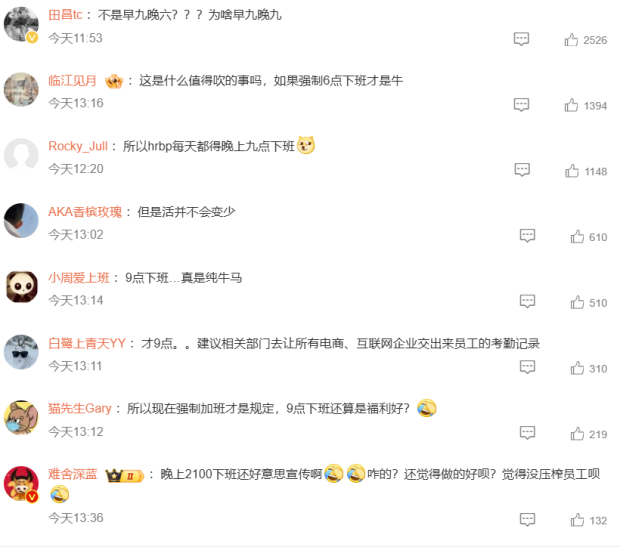This screenshot has width=620, height=547.
Task: Reply to 猫先生Gary's comment
Action: (x=527, y=433)
